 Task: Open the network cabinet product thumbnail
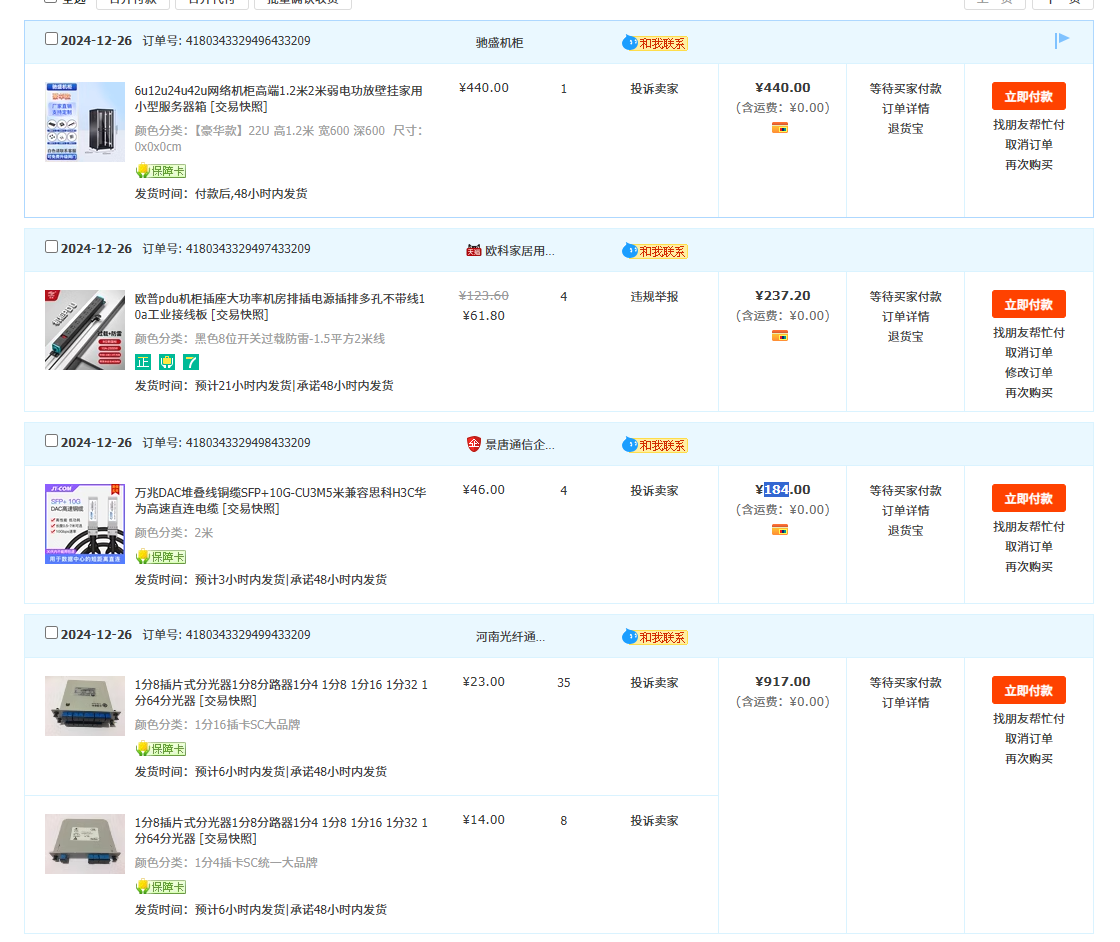tap(85, 122)
